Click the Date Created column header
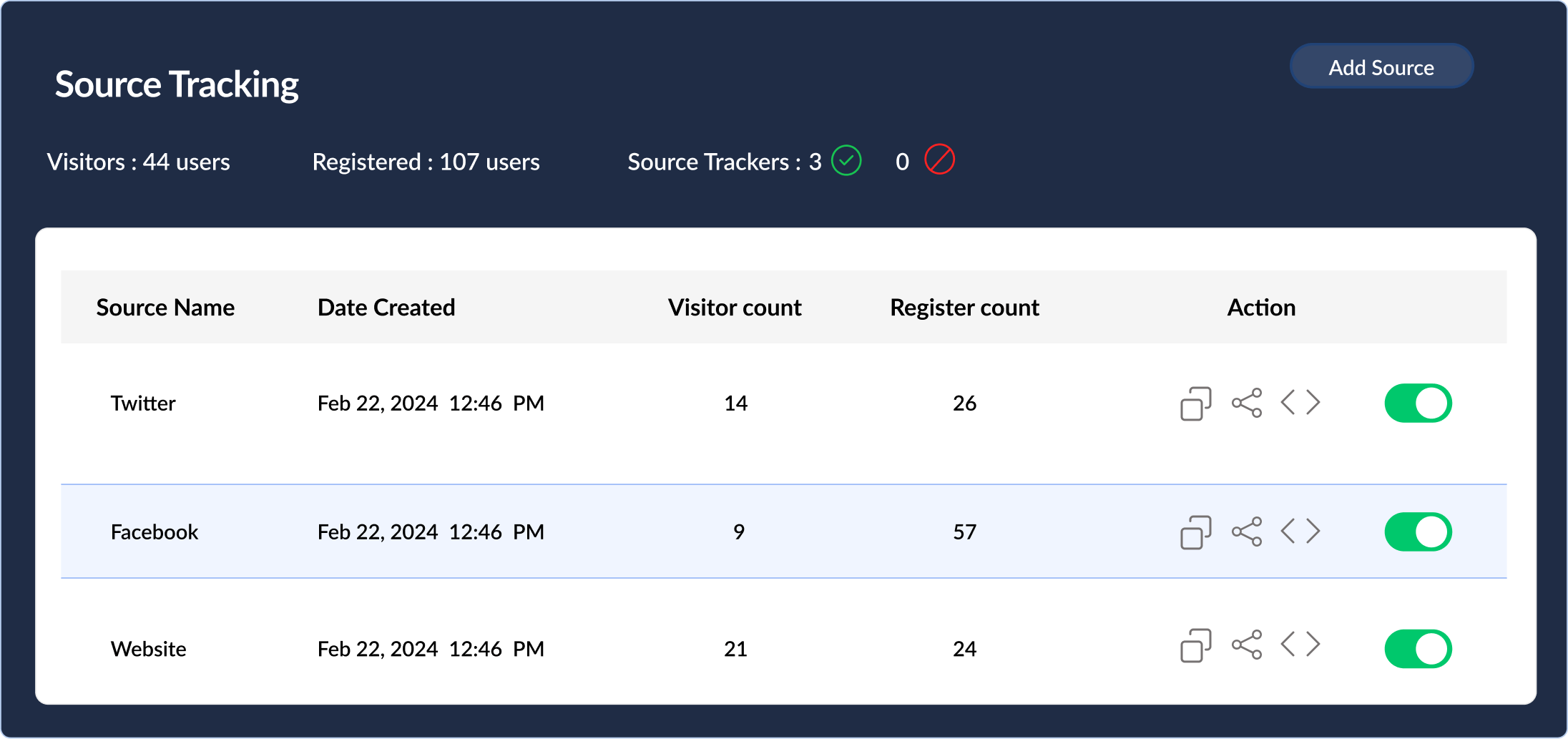 tap(386, 307)
